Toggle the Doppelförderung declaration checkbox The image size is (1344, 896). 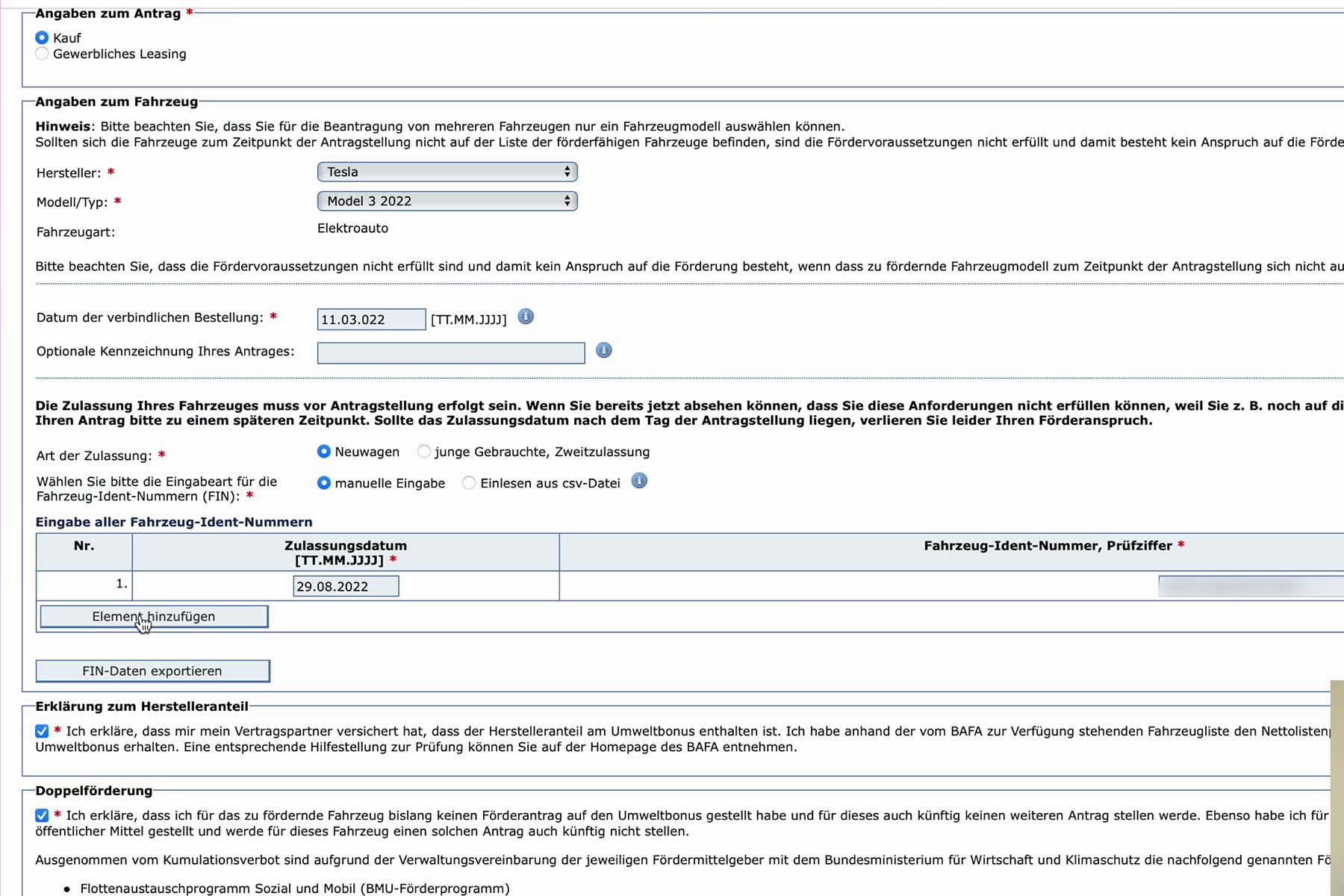click(x=42, y=815)
